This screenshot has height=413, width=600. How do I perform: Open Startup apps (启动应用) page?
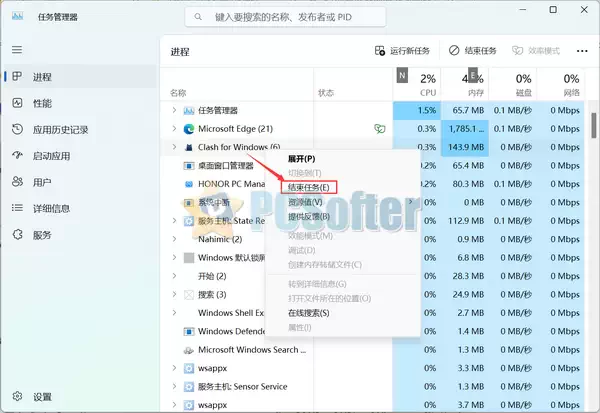point(51,156)
